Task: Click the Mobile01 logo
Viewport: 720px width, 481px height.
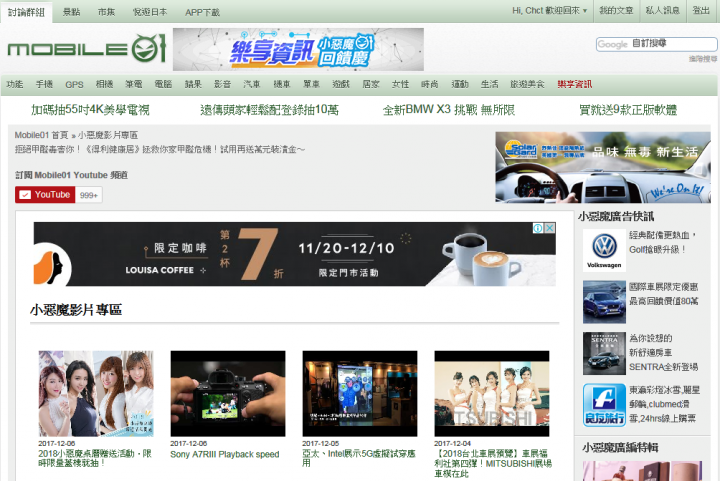Action: (x=86, y=48)
